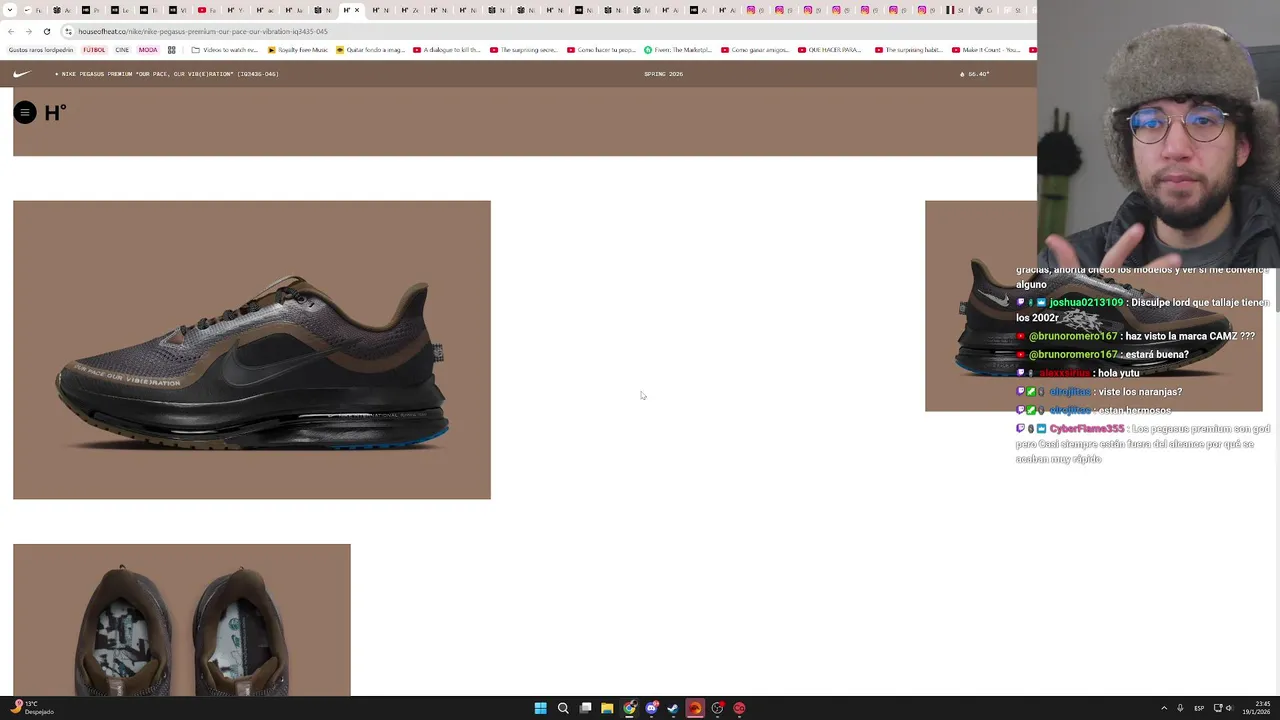Screen dimensions: 1280x720
Task: Open Steam from taskbar
Action: pos(673,708)
